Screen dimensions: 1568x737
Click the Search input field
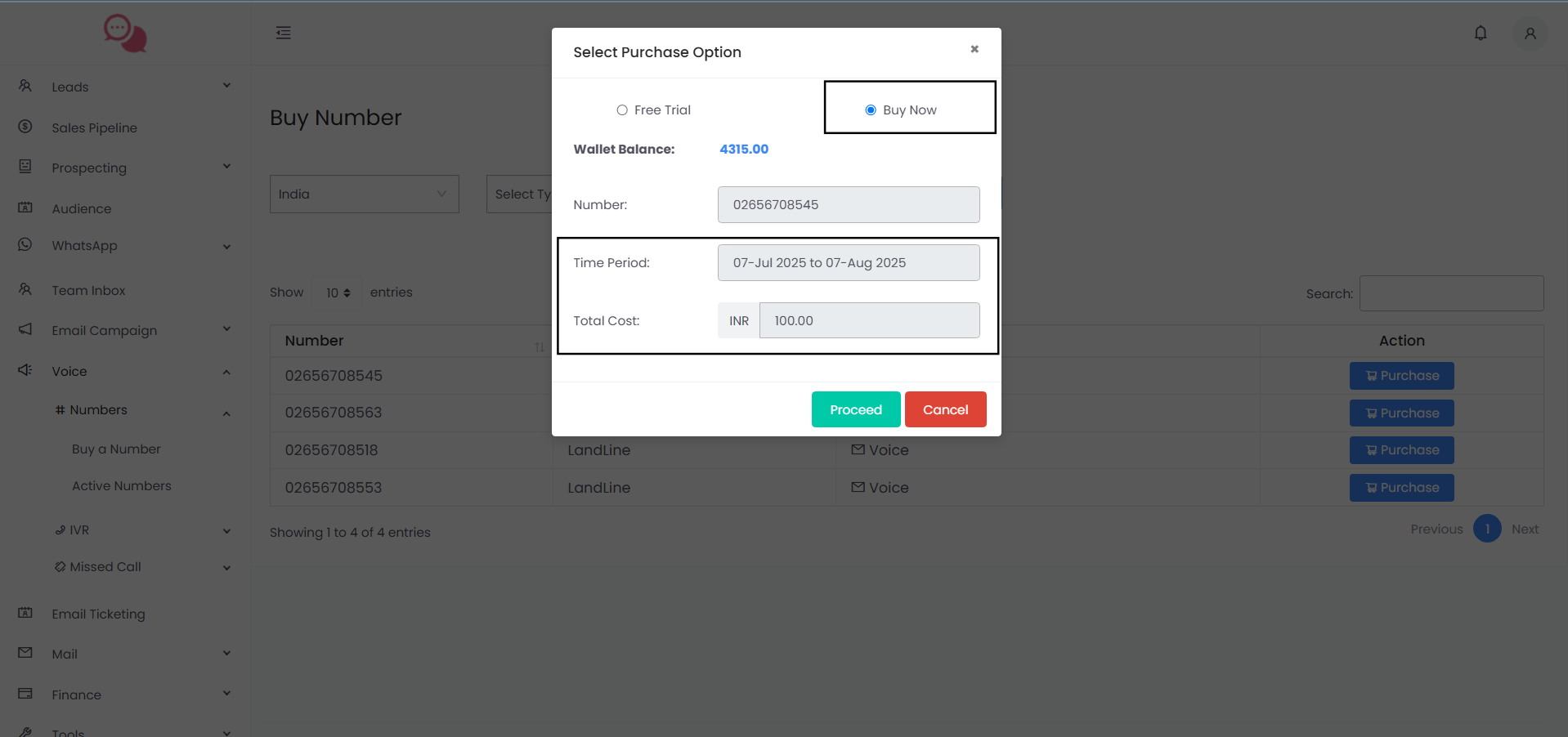[1450, 293]
